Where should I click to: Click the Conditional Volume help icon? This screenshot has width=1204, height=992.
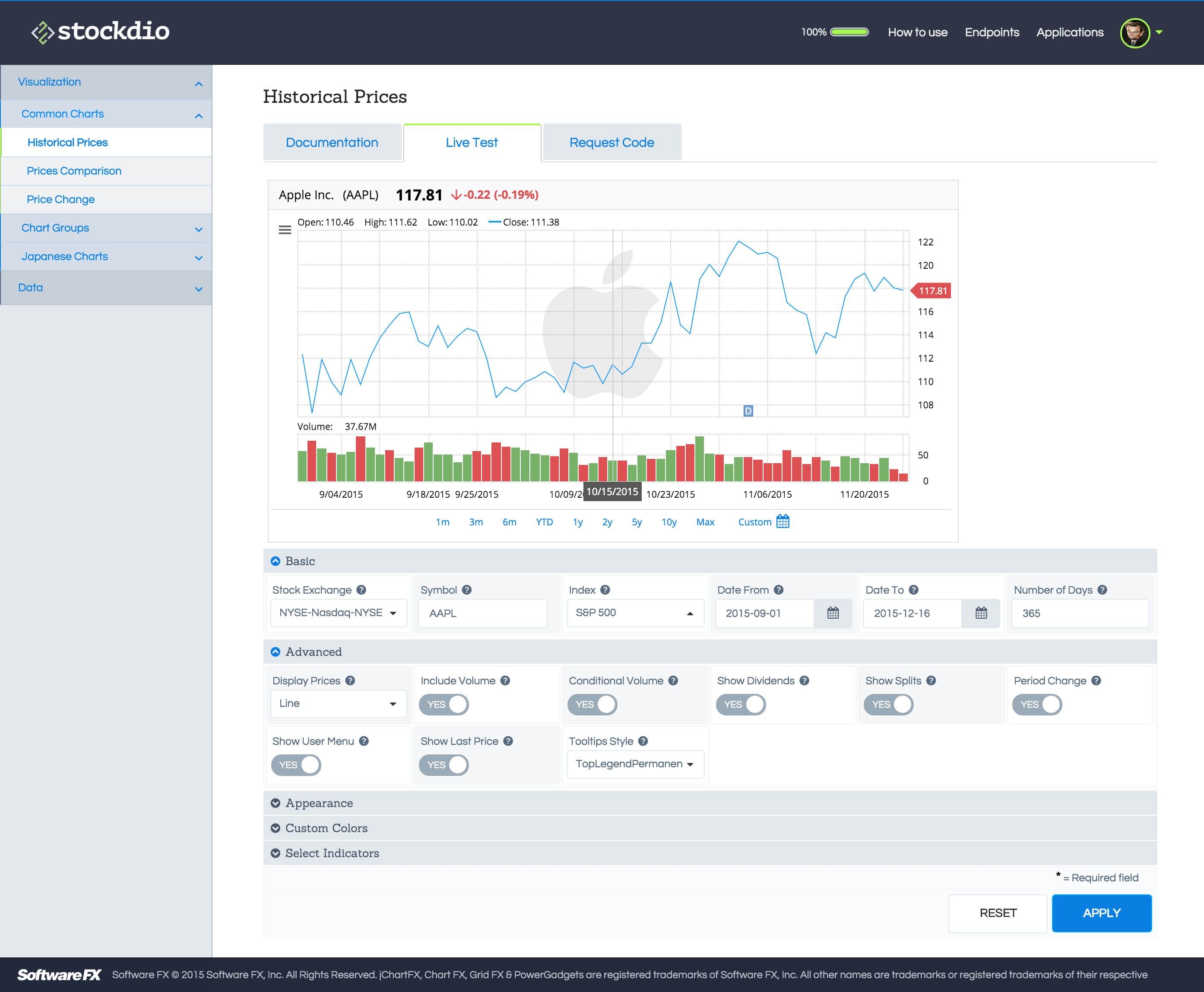(x=673, y=680)
